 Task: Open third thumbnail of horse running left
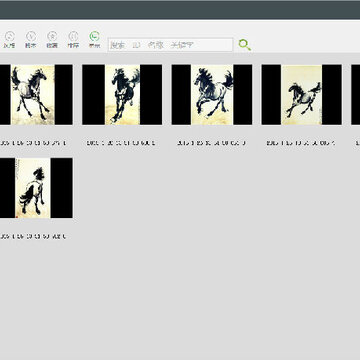pyautogui.click(x=212, y=95)
